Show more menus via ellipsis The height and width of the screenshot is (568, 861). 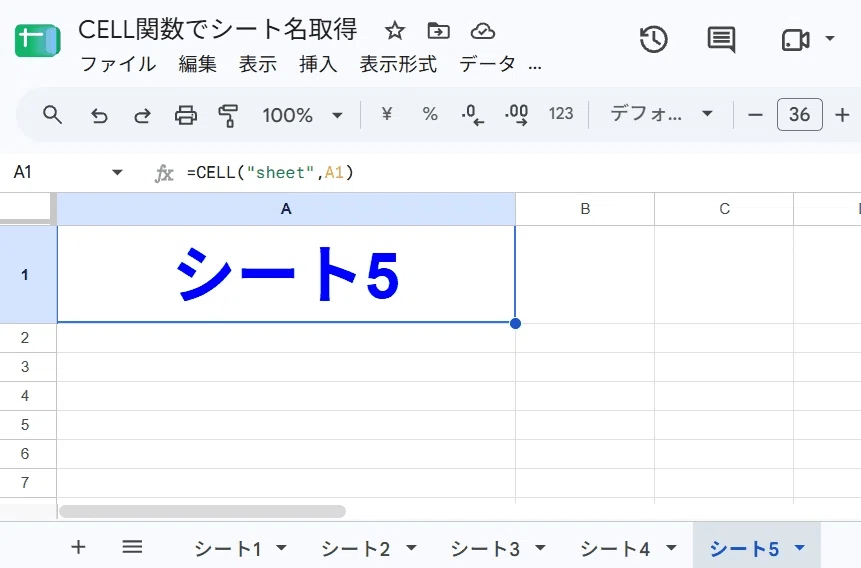pyautogui.click(x=535, y=68)
